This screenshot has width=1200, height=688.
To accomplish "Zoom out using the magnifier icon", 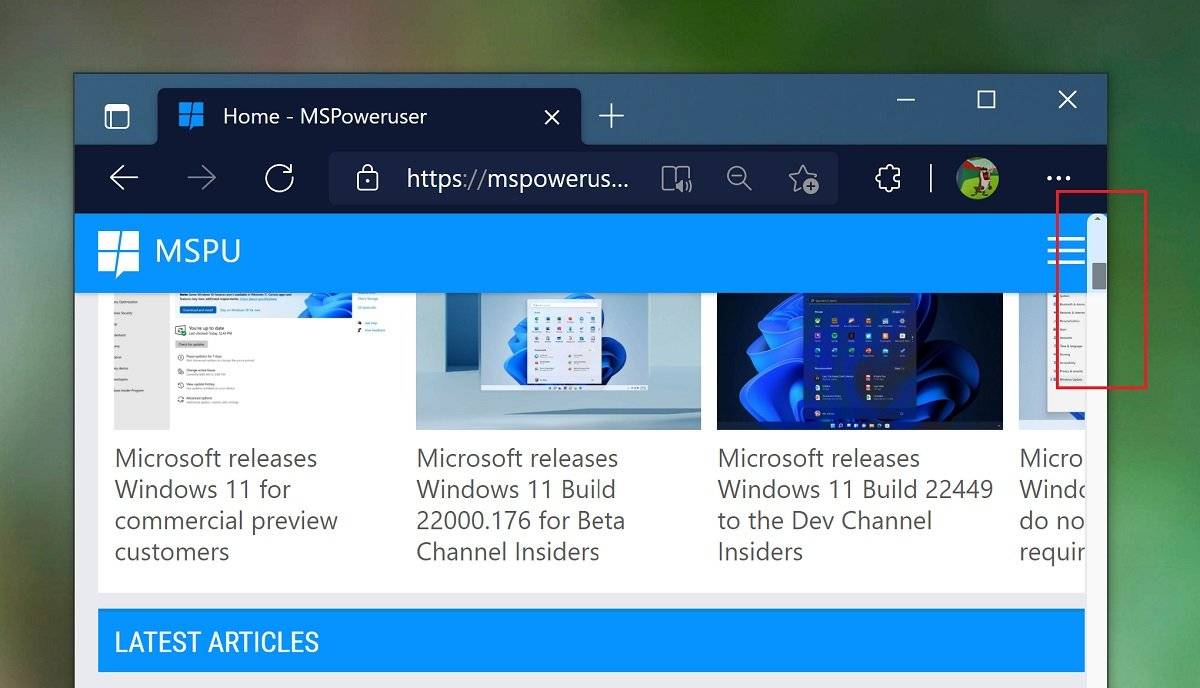I will click(739, 178).
